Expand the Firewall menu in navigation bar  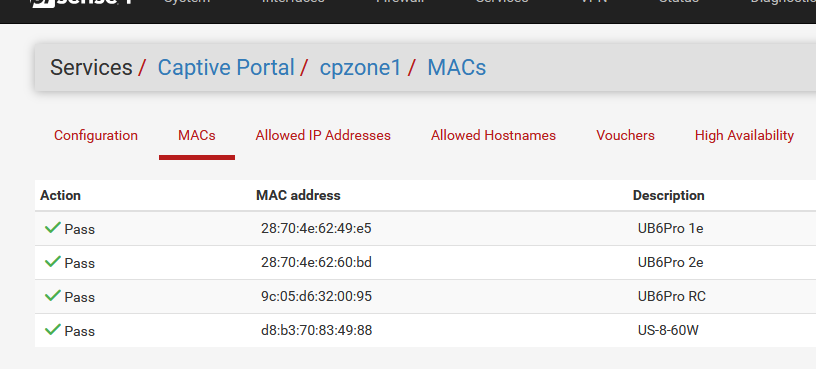point(400,2)
